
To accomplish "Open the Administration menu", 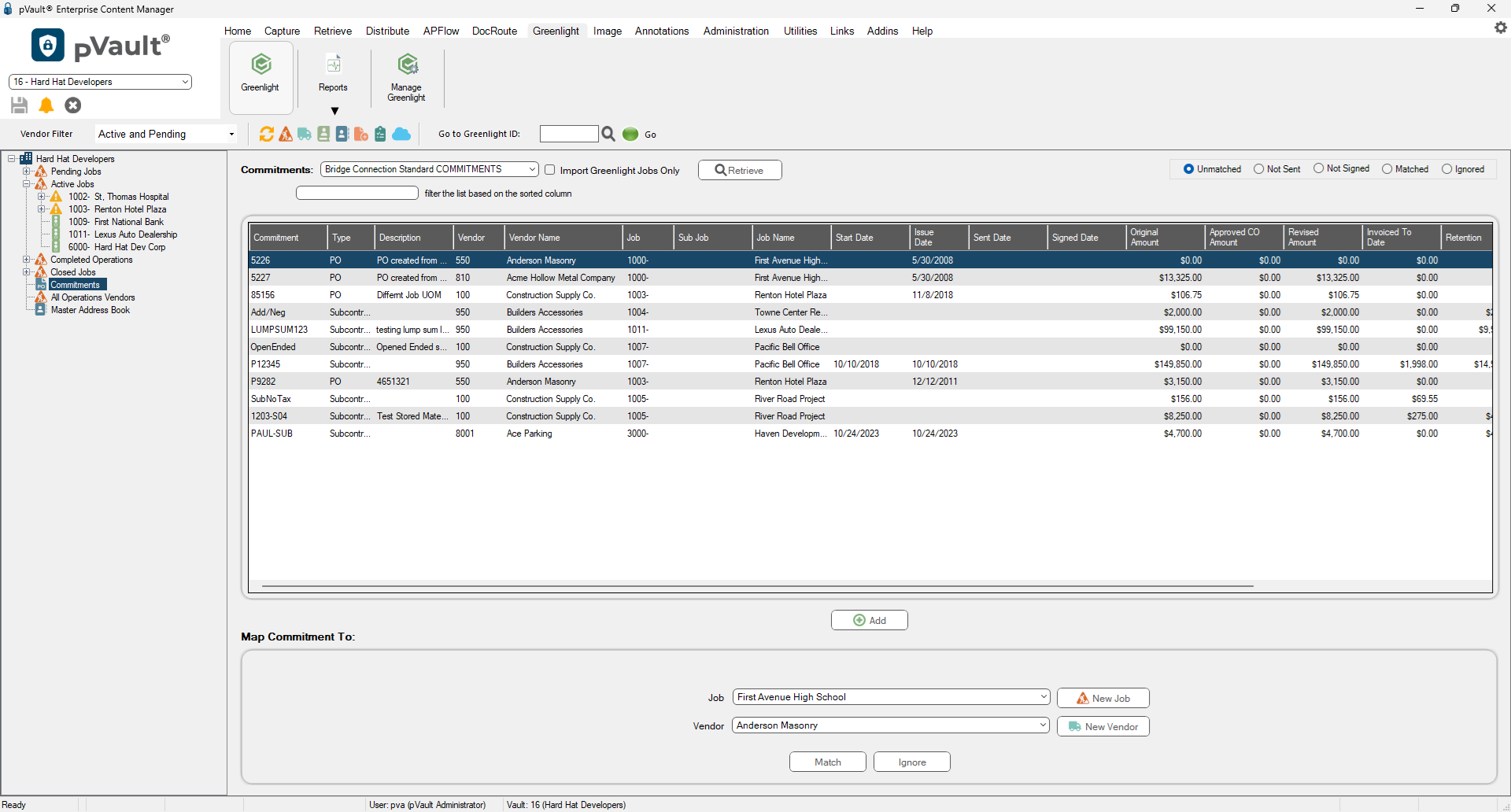I will coord(736,31).
